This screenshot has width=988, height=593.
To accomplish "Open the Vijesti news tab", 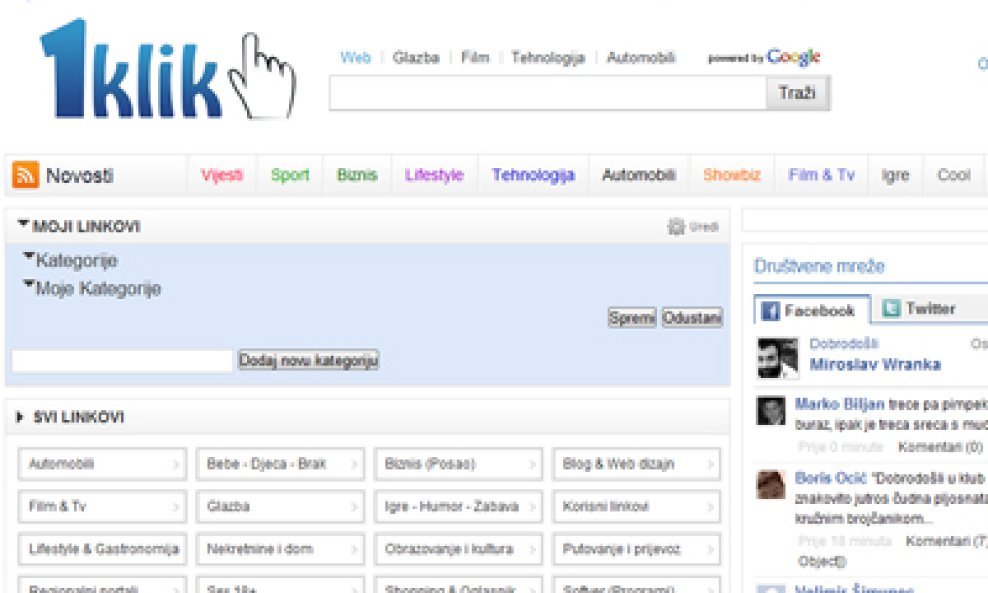I will pyautogui.click(x=222, y=175).
